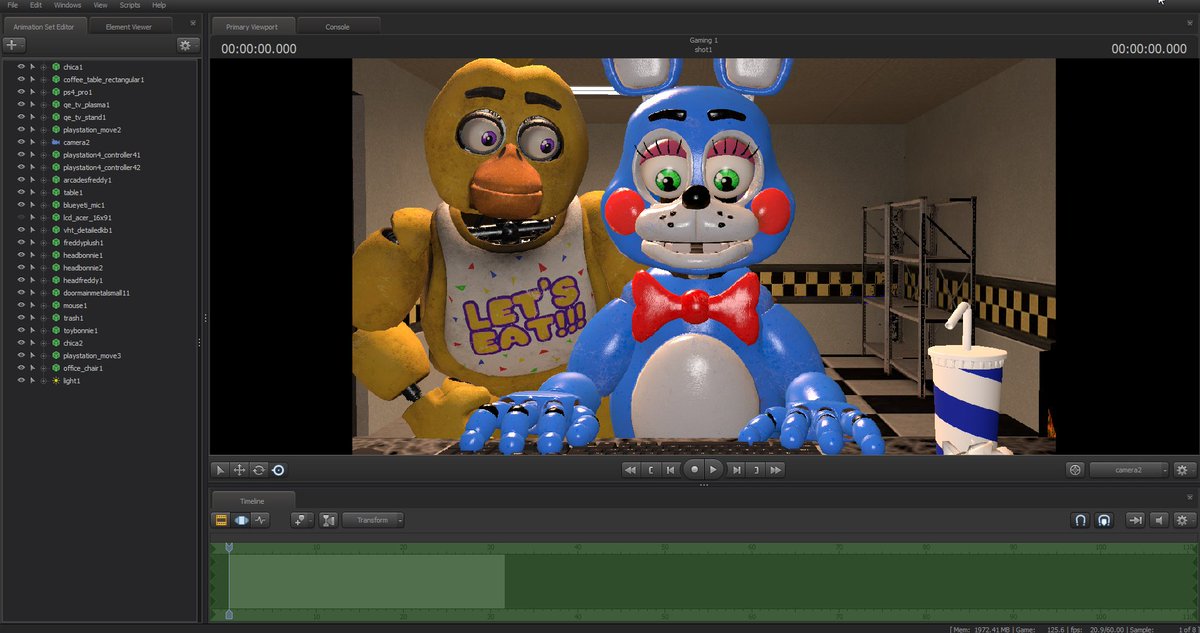Open the timeline settings gear
This screenshot has width=1200, height=633.
point(1184,520)
